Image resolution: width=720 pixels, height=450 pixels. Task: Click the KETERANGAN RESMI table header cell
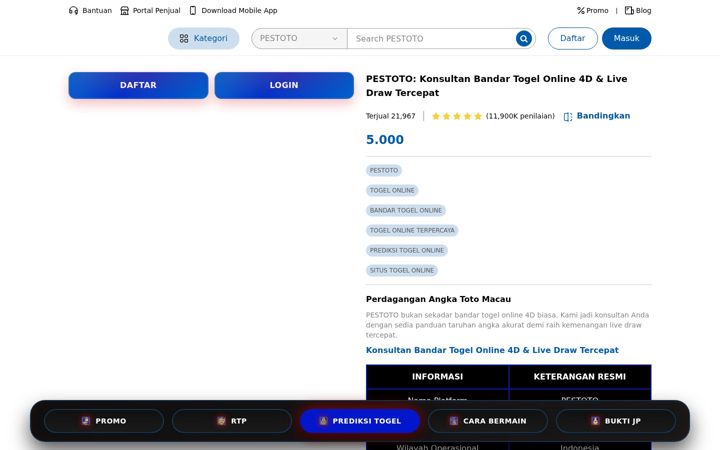click(x=580, y=377)
